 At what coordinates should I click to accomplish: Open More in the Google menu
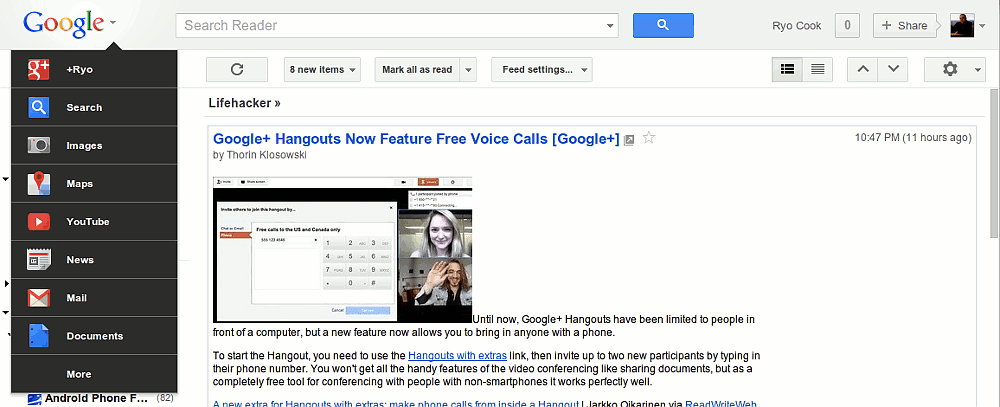pos(94,374)
